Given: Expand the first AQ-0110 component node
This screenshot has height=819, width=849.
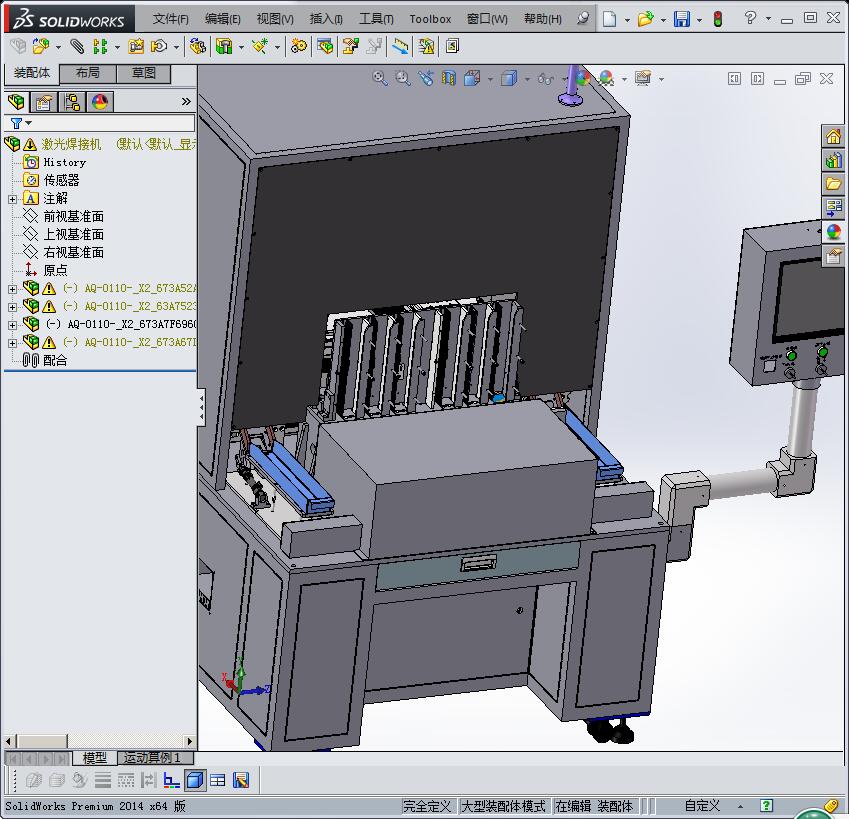Looking at the screenshot, I should [12, 289].
